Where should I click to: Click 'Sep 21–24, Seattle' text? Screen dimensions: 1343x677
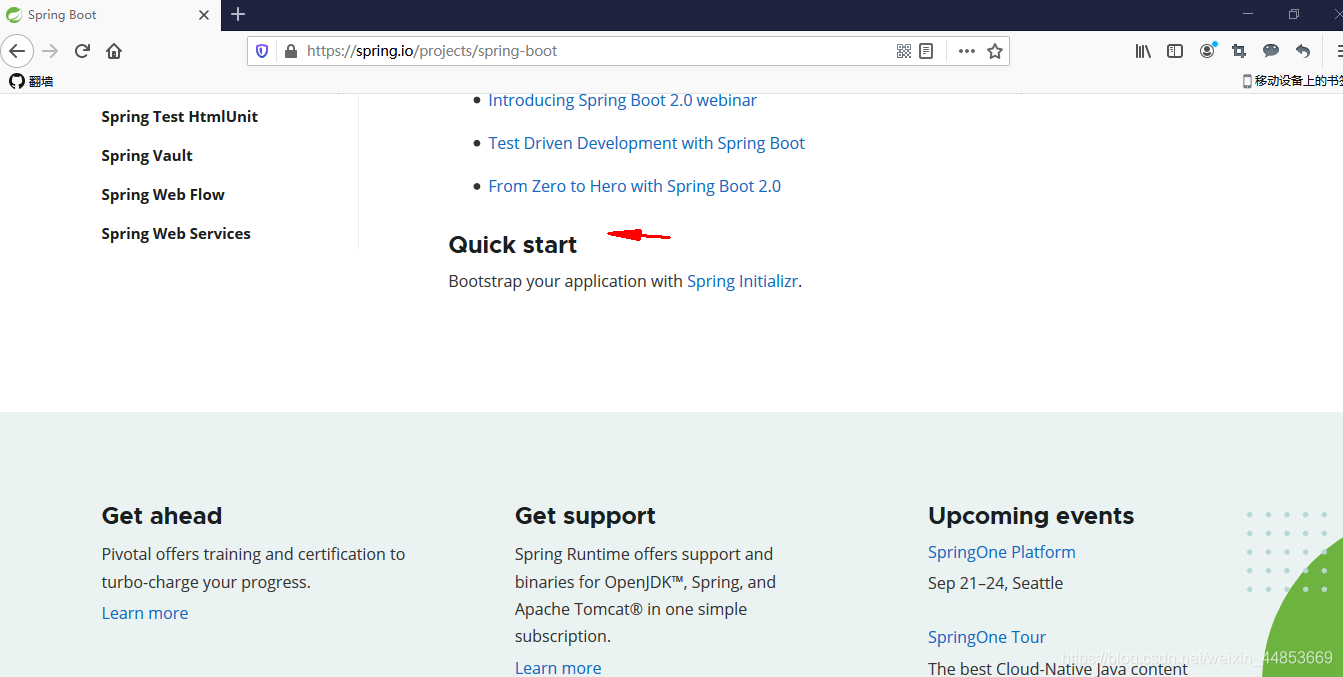tap(995, 583)
